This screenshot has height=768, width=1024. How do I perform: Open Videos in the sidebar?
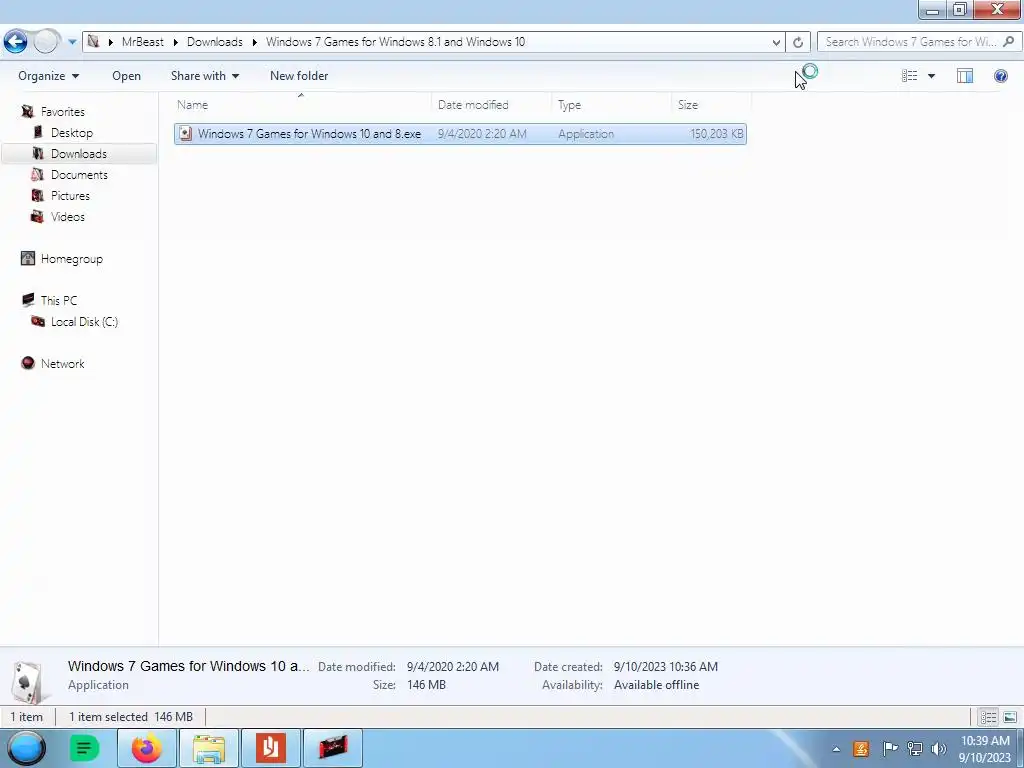click(x=67, y=216)
